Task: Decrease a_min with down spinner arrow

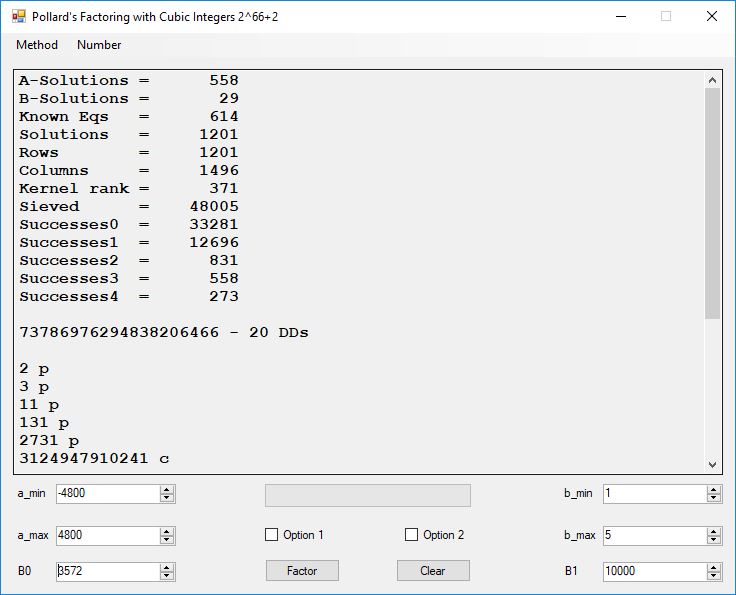Action: coord(167,498)
